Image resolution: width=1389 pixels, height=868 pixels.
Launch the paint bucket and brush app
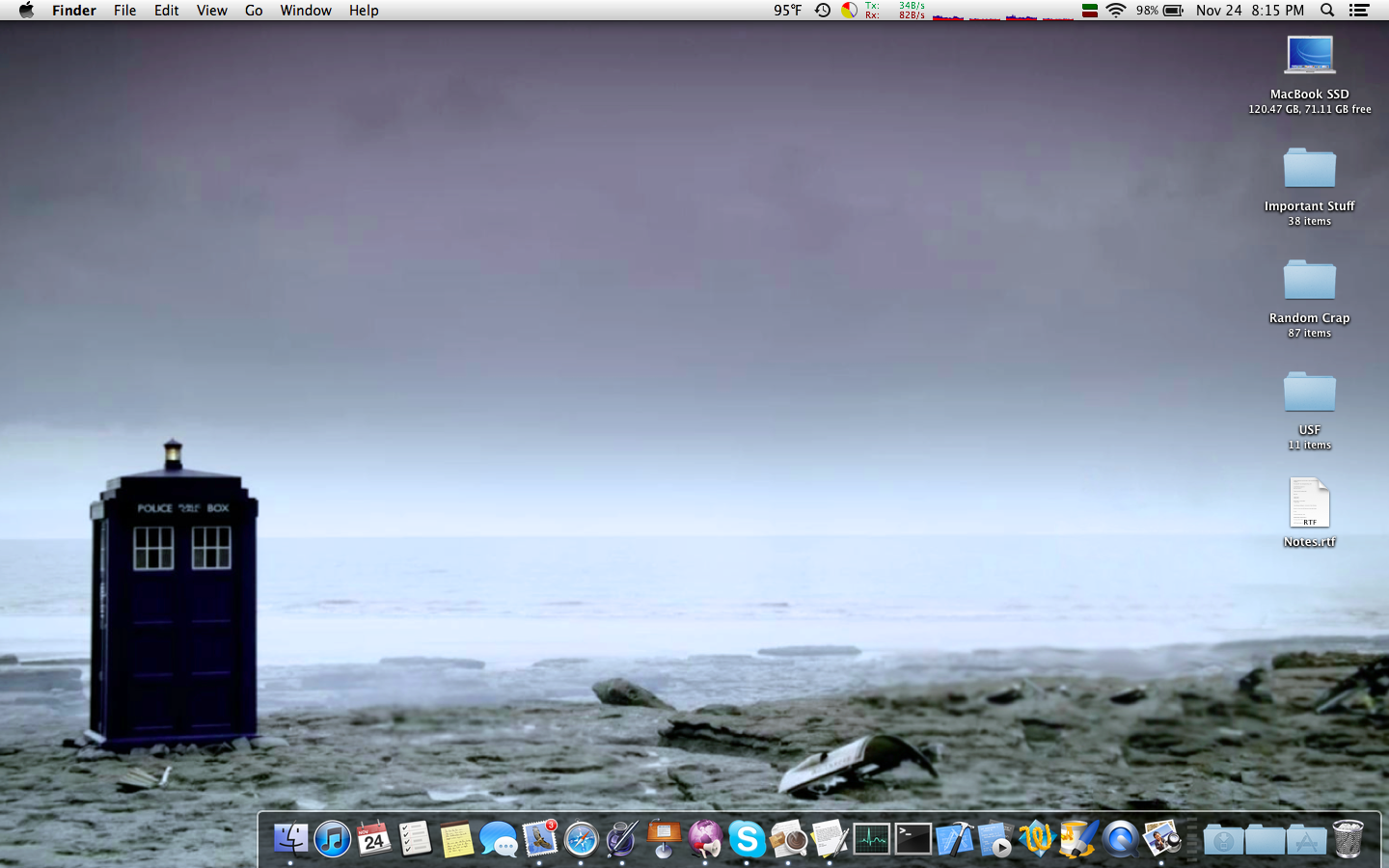tap(1078, 838)
